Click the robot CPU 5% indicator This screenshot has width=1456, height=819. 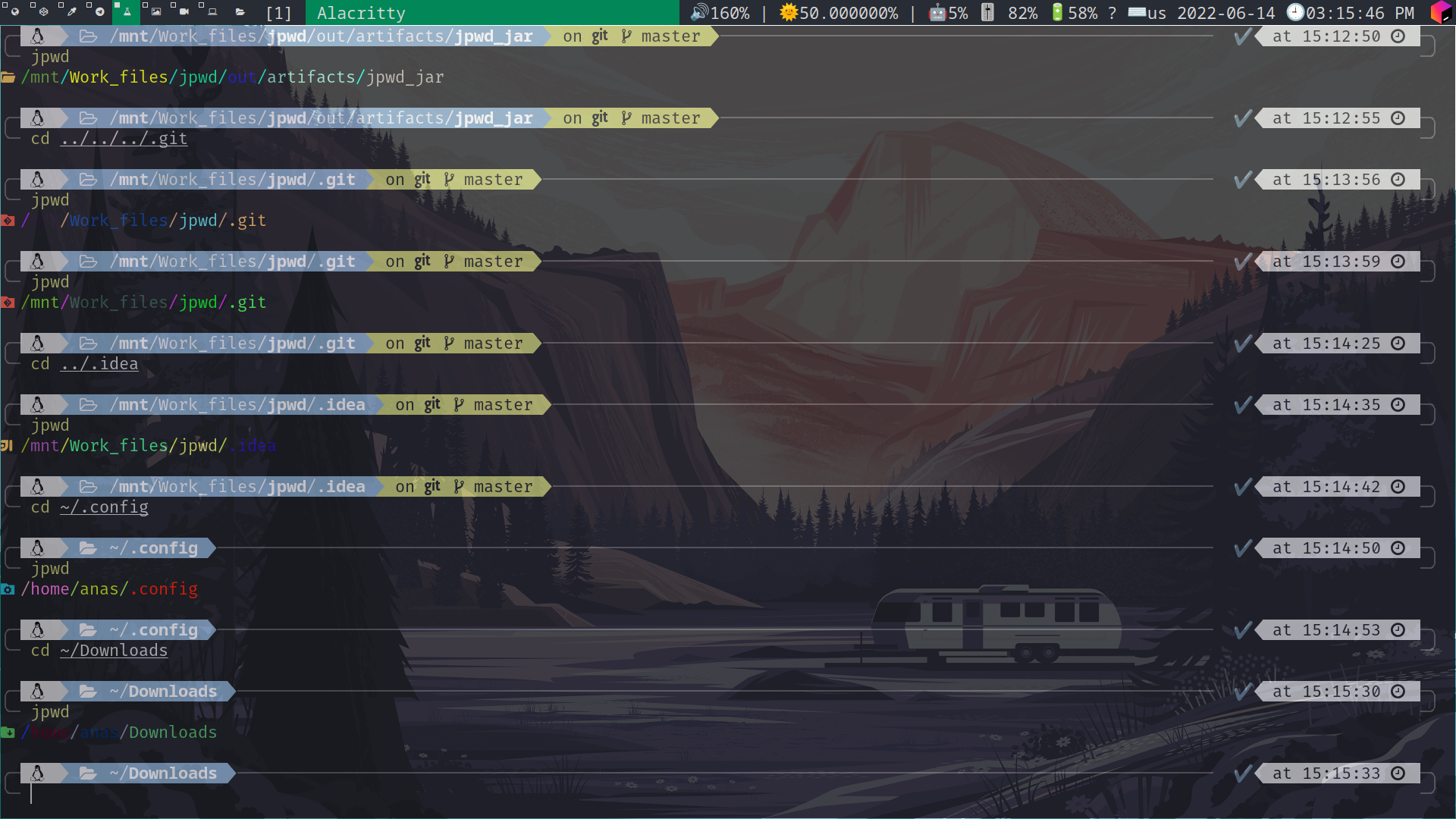pos(948,13)
